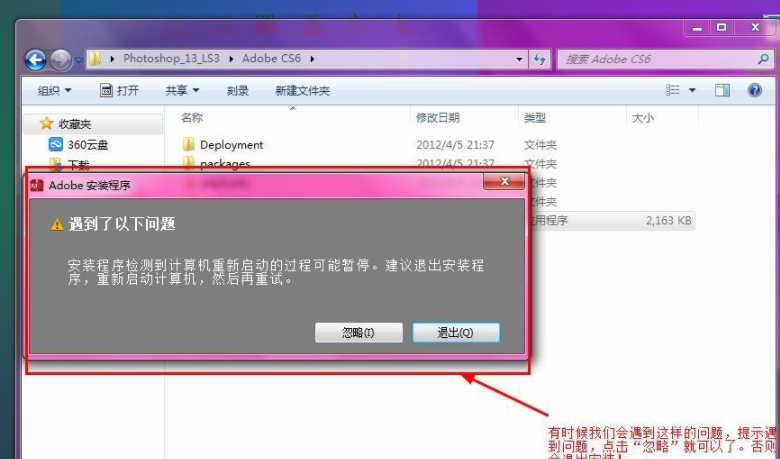The width and height of the screenshot is (780, 459).
Task: Click the Explorer Back navigation arrow
Action: tap(35, 60)
